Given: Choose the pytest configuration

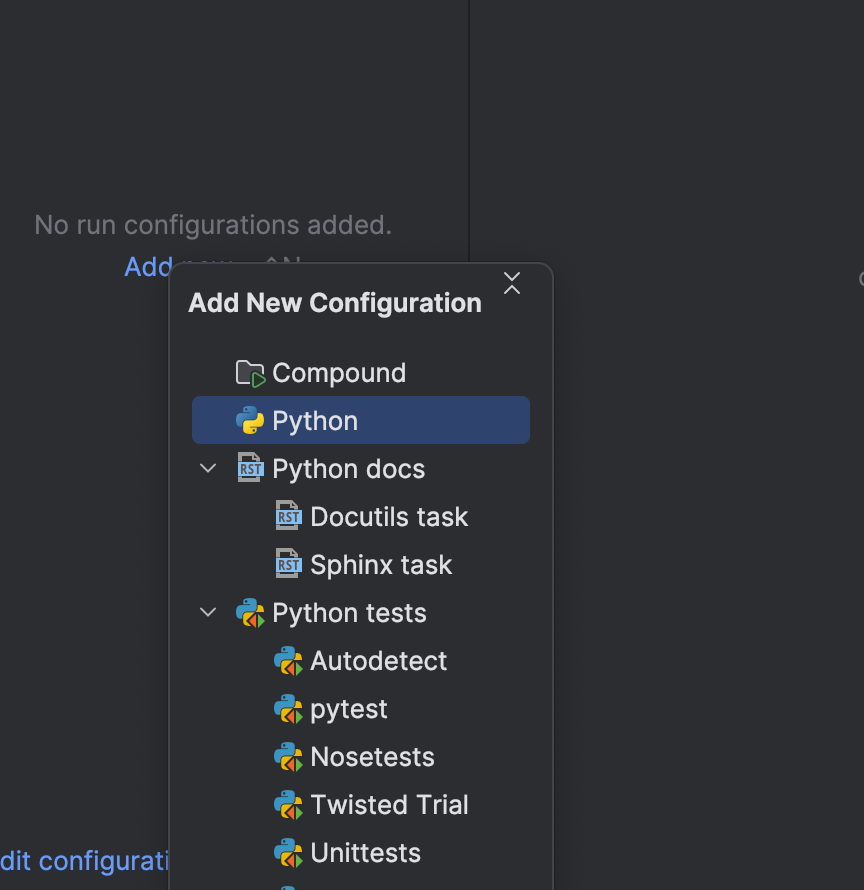Looking at the screenshot, I should coord(361,709).
